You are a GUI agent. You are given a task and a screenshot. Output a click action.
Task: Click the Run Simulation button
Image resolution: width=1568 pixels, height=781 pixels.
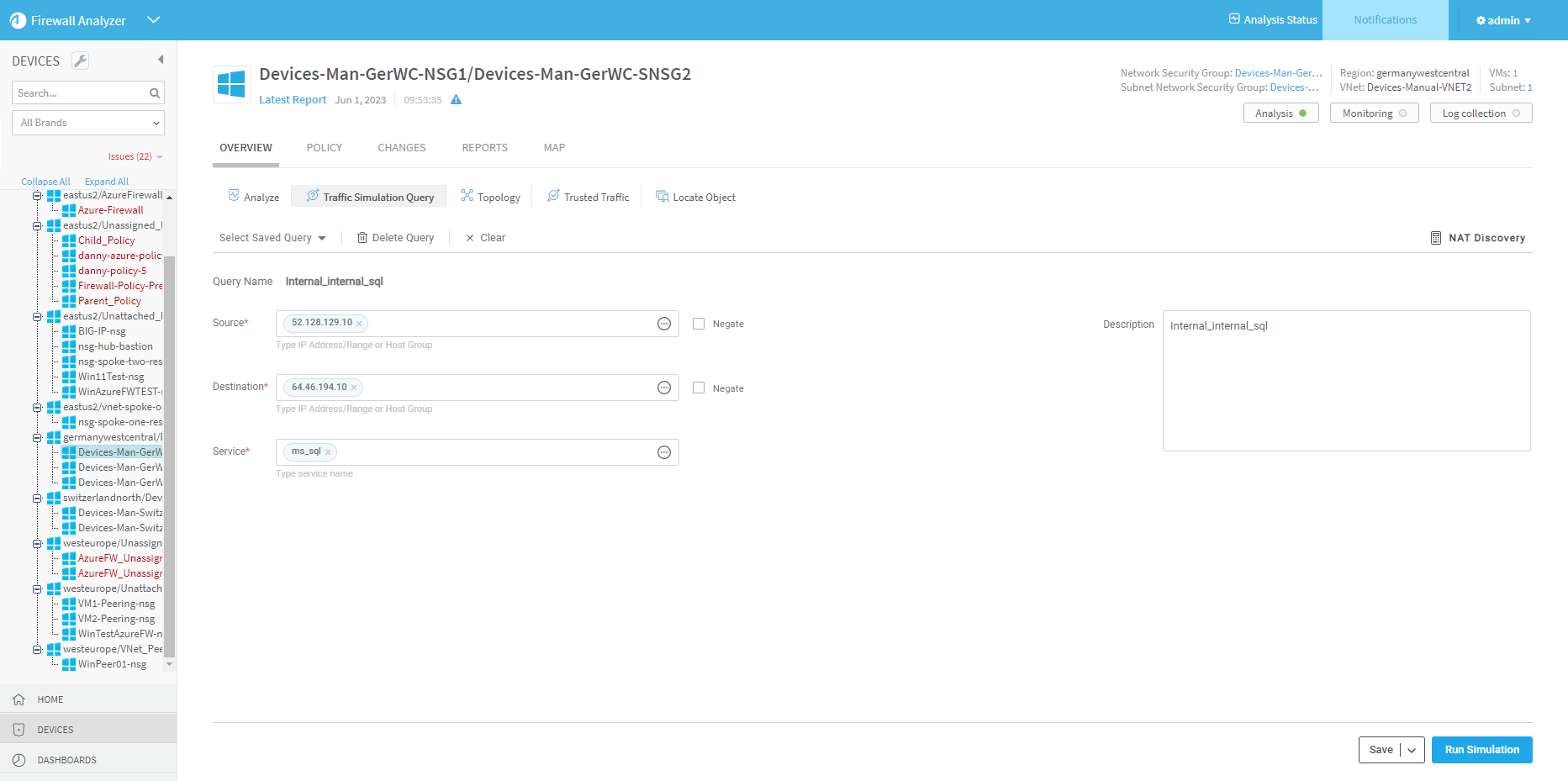[x=1481, y=750]
